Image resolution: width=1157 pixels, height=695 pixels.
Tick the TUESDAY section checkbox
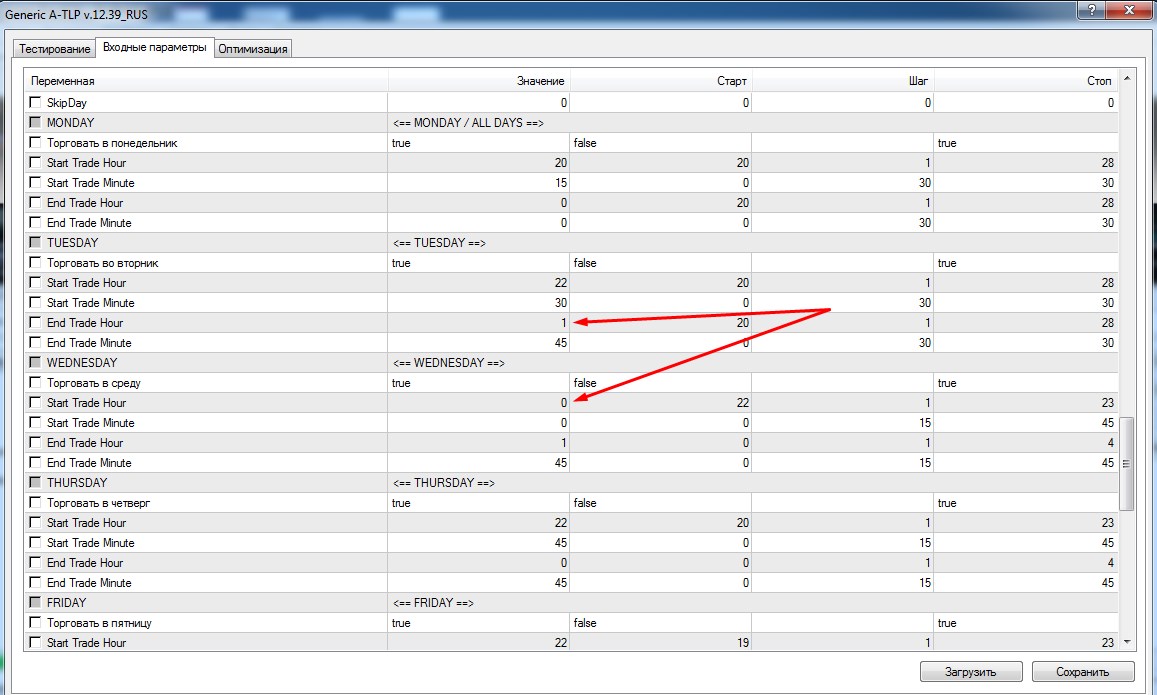tap(35, 242)
